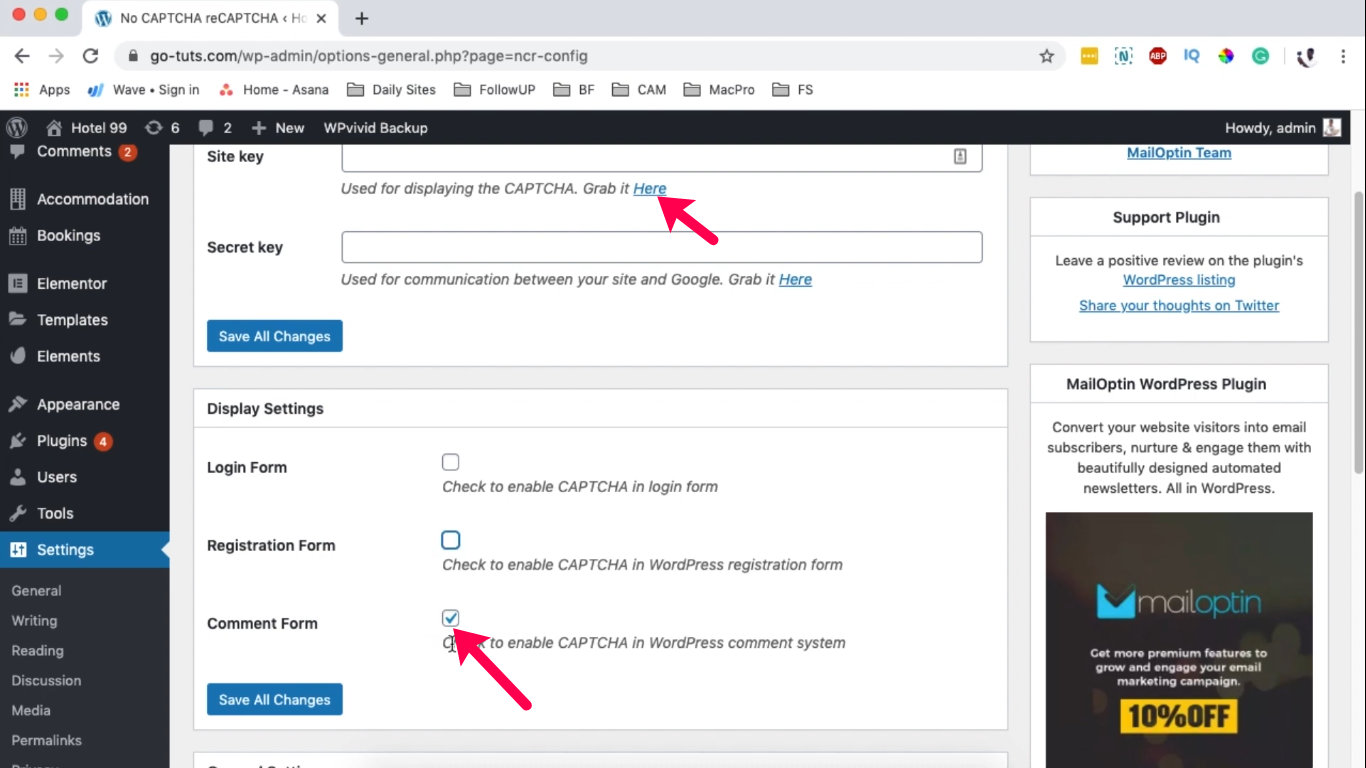Open the BF bookmarks folder
Image resolution: width=1366 pixels, height=768 pixels.
[574, 90]
